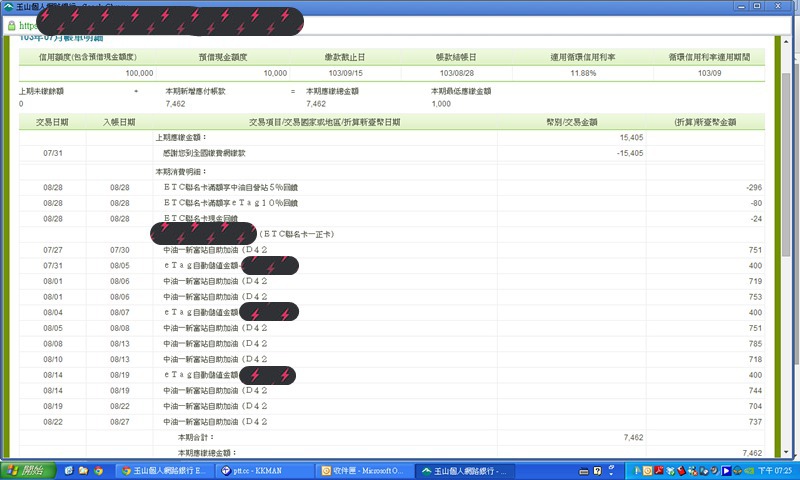The width and height of the screenshot is (800, 480).
Task: Click the 適用循環信用利率 column header
Action: click(x=583, y=57)
